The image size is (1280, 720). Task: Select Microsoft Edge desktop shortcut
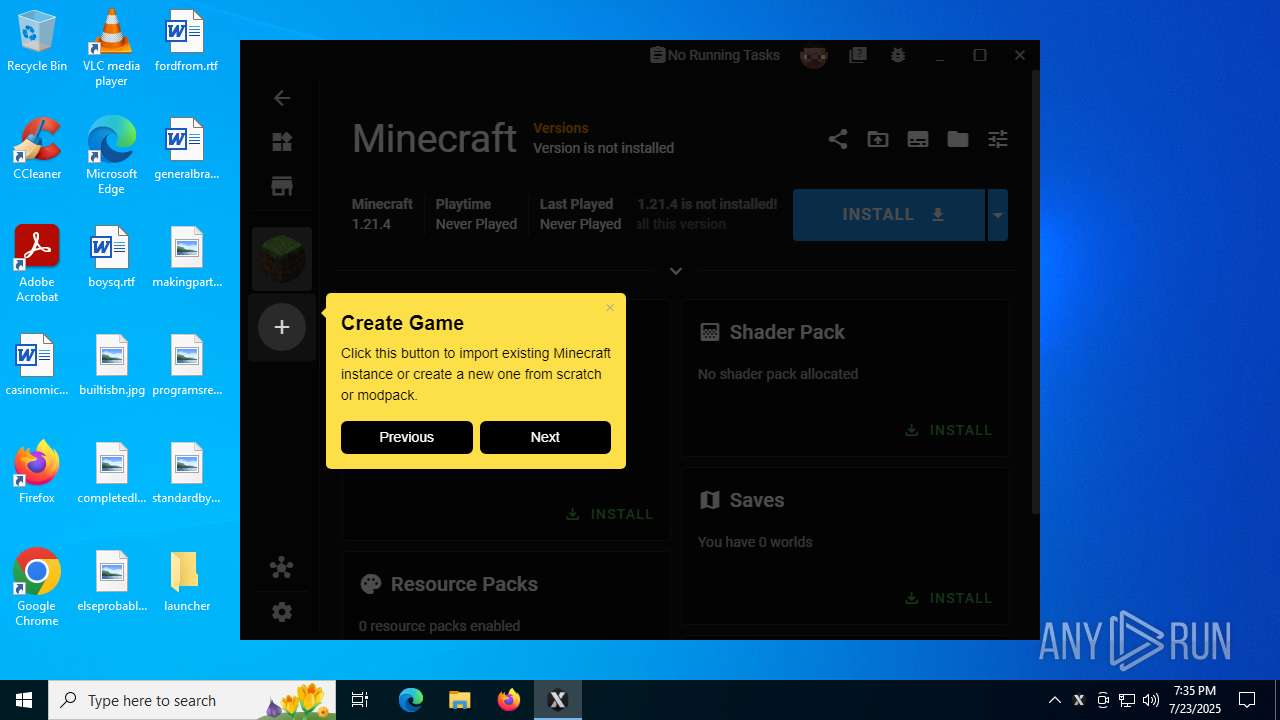[111, 155]
